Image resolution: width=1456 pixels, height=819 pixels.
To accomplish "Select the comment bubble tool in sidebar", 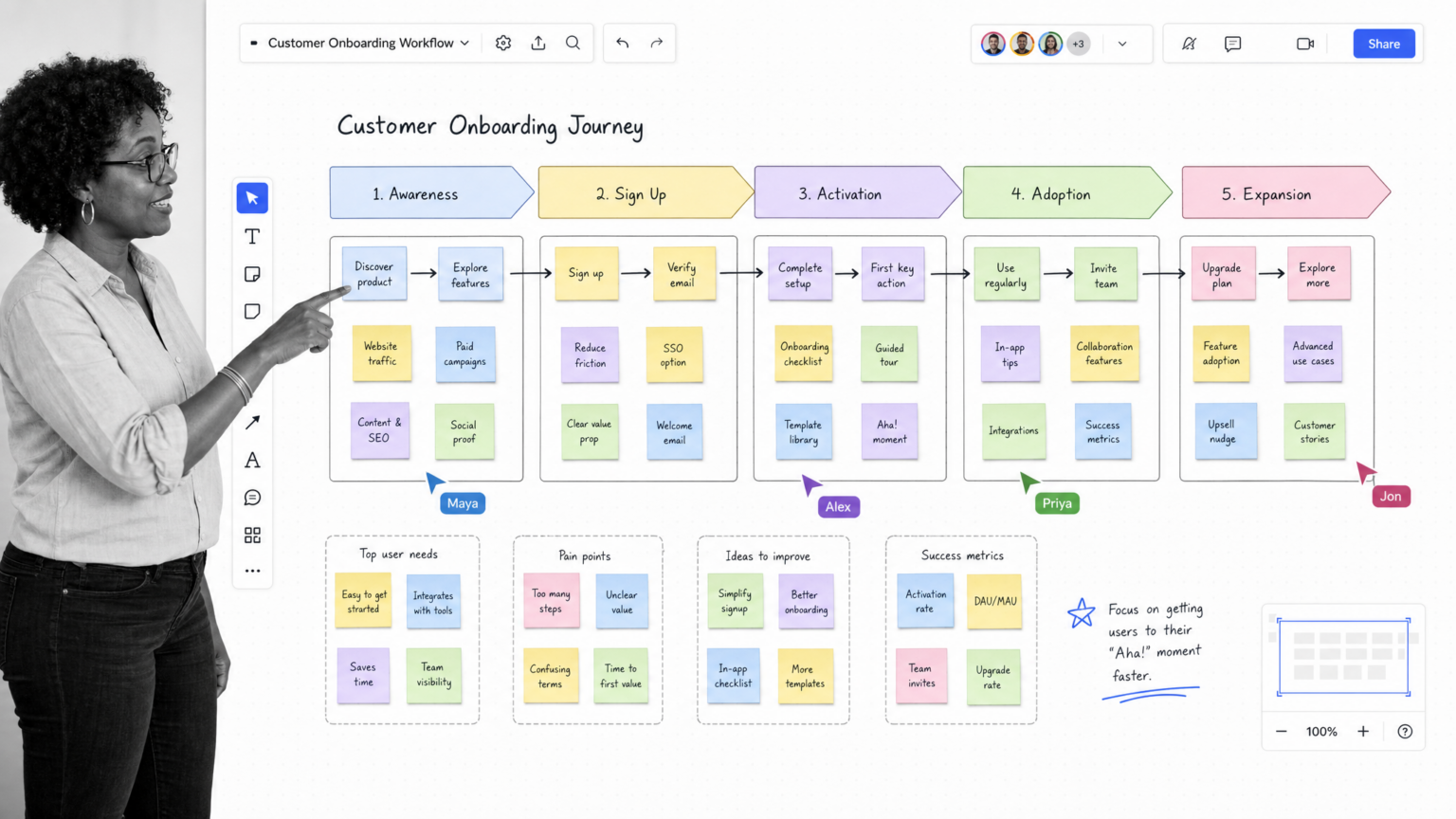I will pyautogui.click(x=252, y=498).
